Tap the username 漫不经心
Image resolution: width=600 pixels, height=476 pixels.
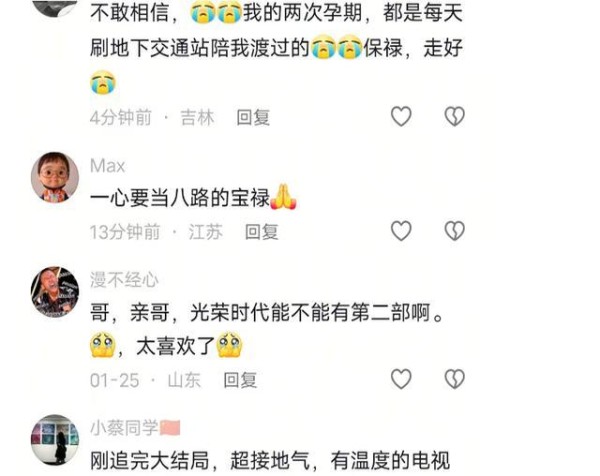(x=124, y=280)
